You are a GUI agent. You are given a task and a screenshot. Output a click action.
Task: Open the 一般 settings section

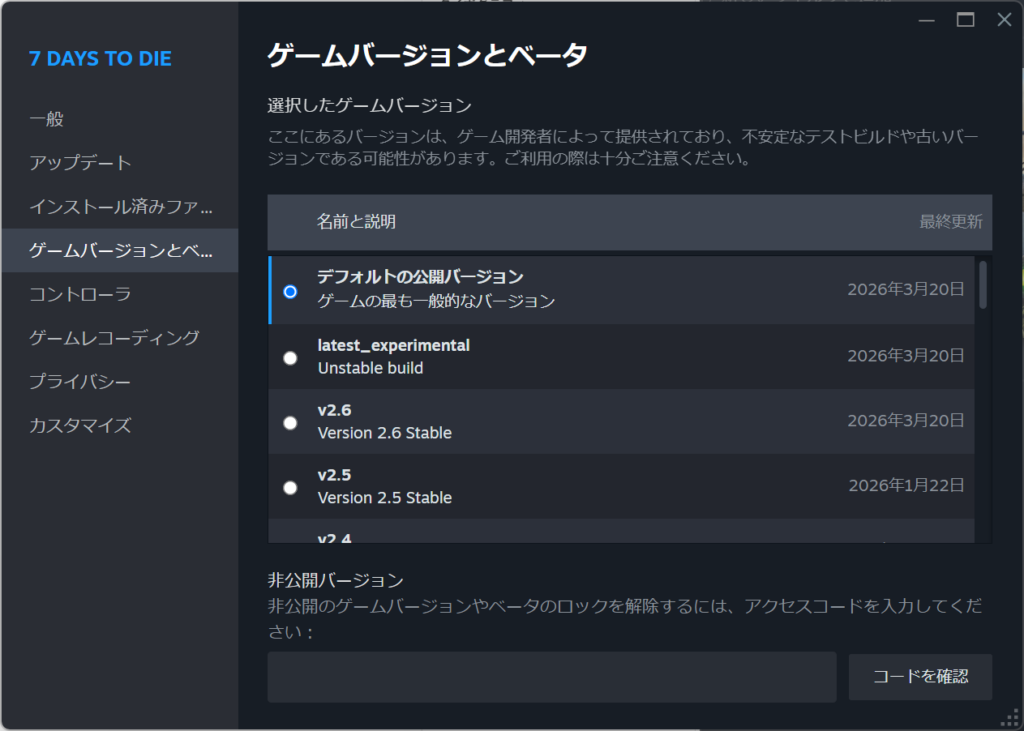(x=47, y=119)
